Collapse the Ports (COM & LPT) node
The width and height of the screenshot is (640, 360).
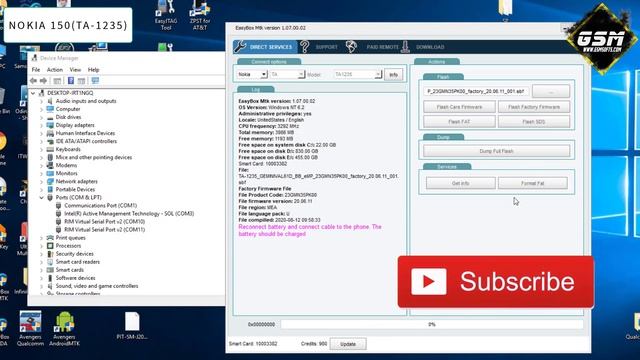pos(41,198)
